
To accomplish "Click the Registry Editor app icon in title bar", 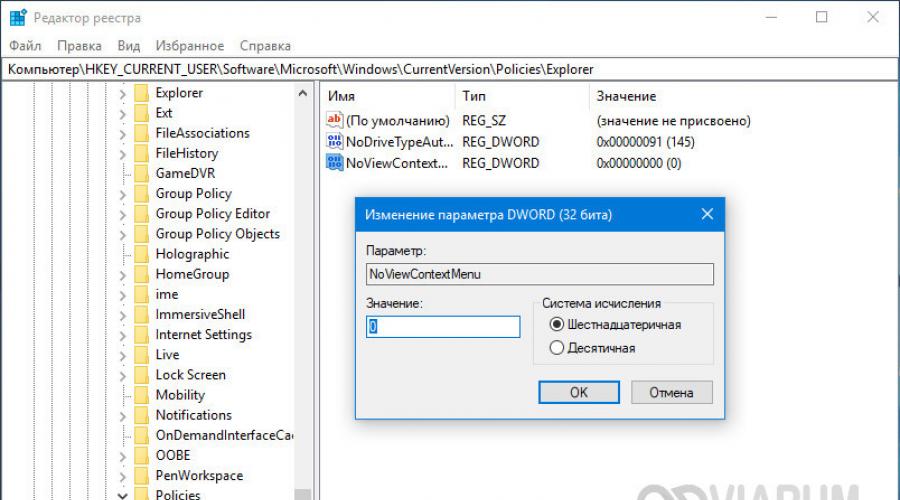I will click(x=18, y=17).
